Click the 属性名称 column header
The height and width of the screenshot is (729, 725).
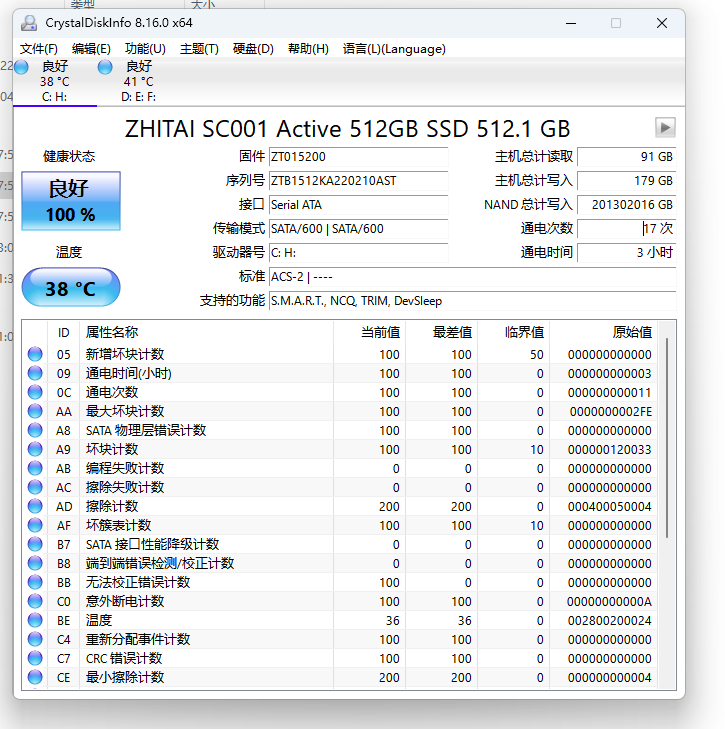click(x=206, y=332)
